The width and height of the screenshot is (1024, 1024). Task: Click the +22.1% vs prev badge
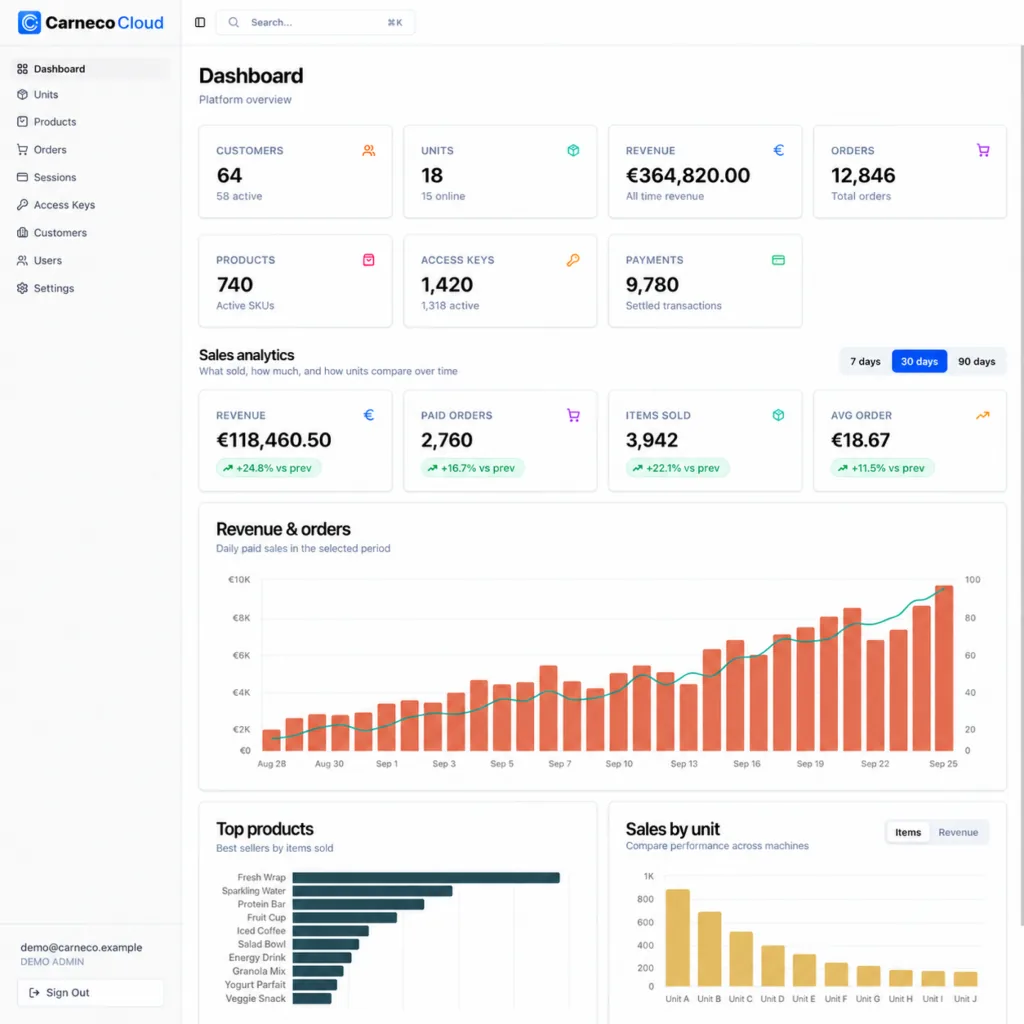coord(677,468)
